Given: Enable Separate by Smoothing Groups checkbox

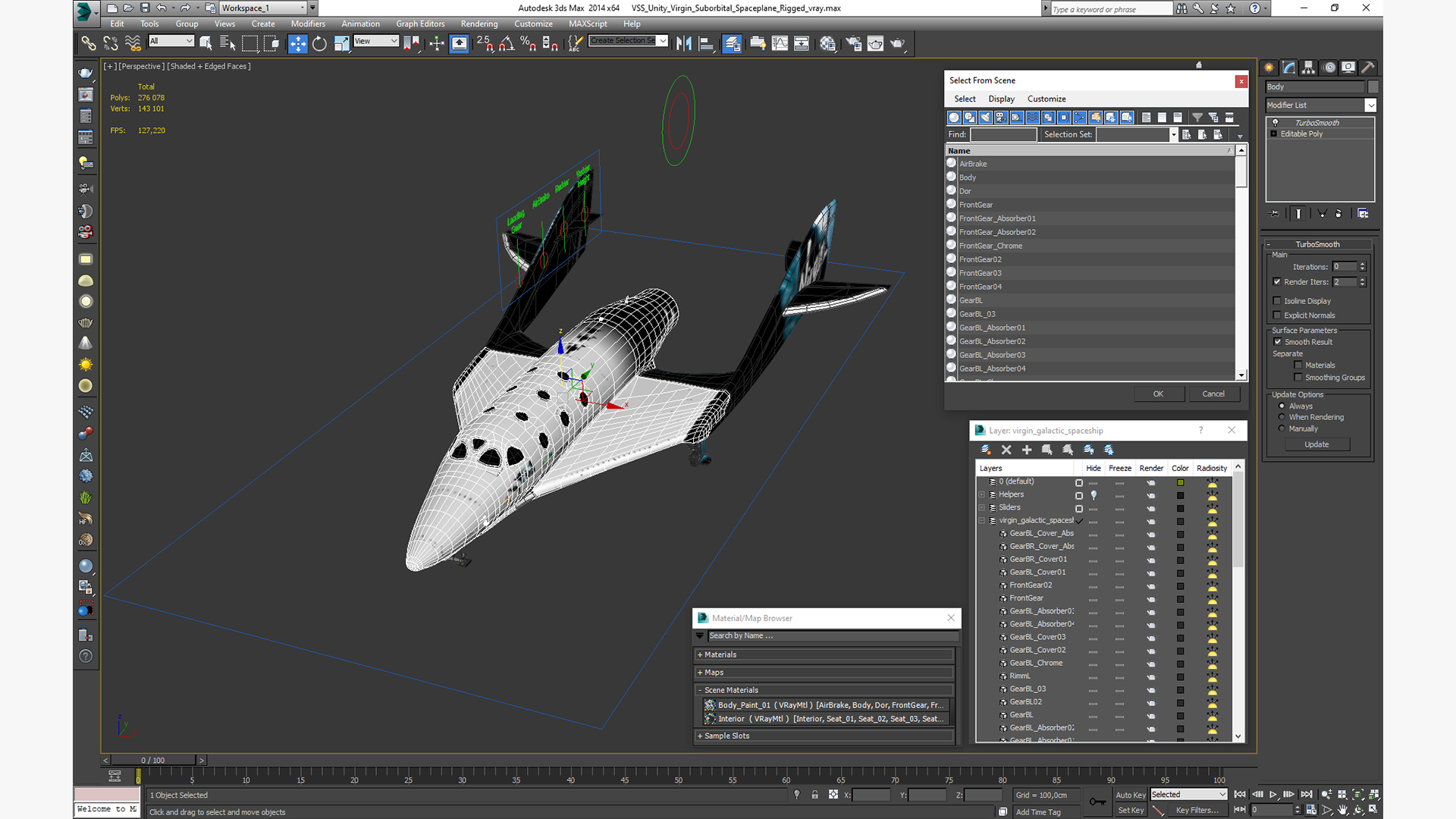Looking at the screenshot, I should [1298, 378].
